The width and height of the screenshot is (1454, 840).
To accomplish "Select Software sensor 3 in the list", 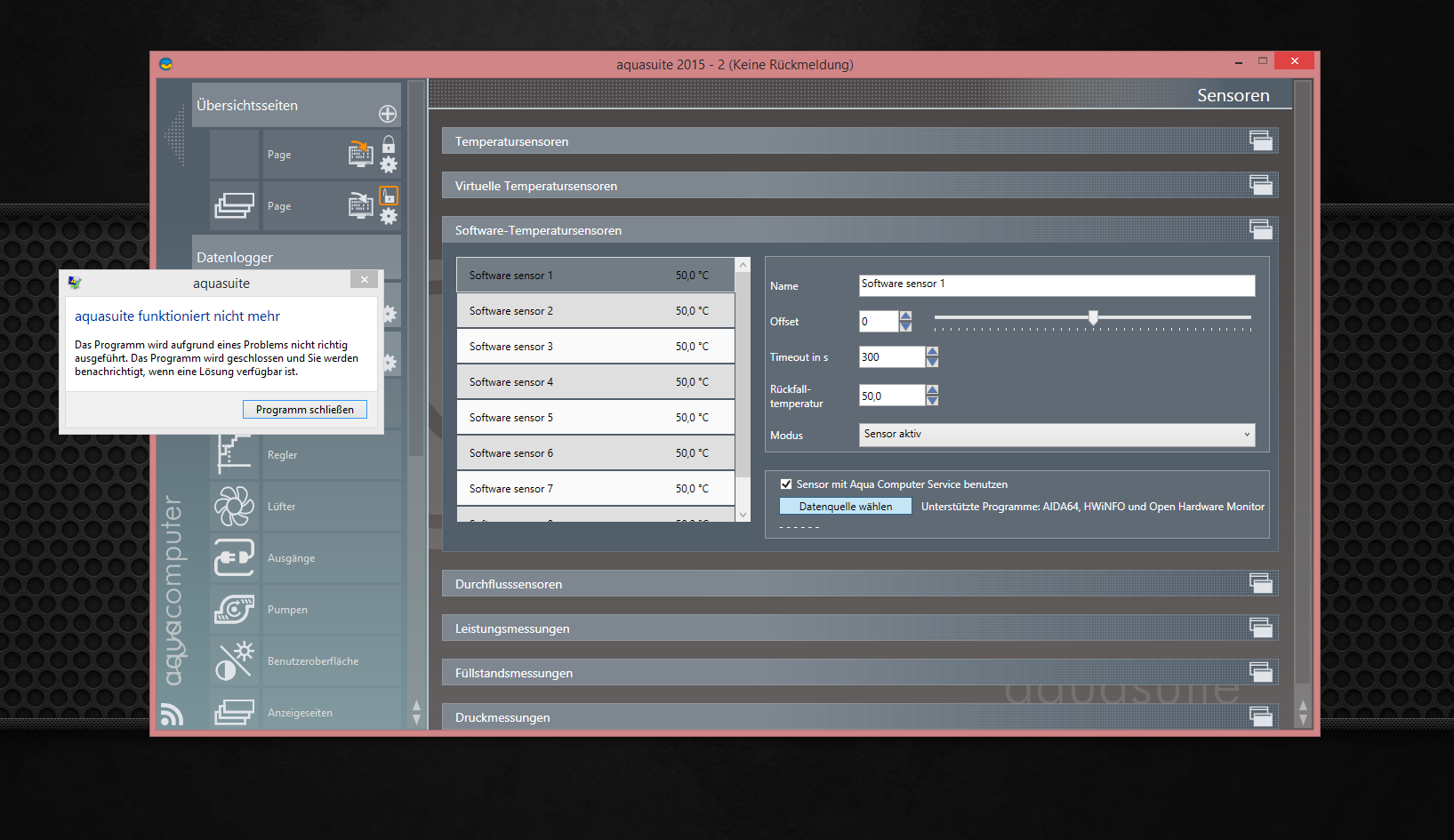I will pyautogui.click(x=595, y=347).
